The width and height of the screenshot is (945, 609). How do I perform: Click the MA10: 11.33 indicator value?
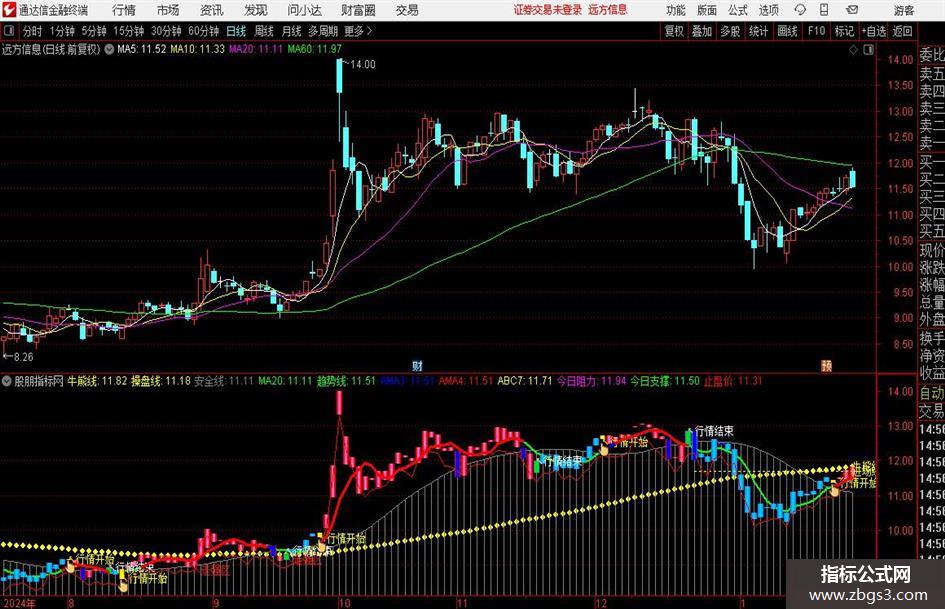point(198,49)
